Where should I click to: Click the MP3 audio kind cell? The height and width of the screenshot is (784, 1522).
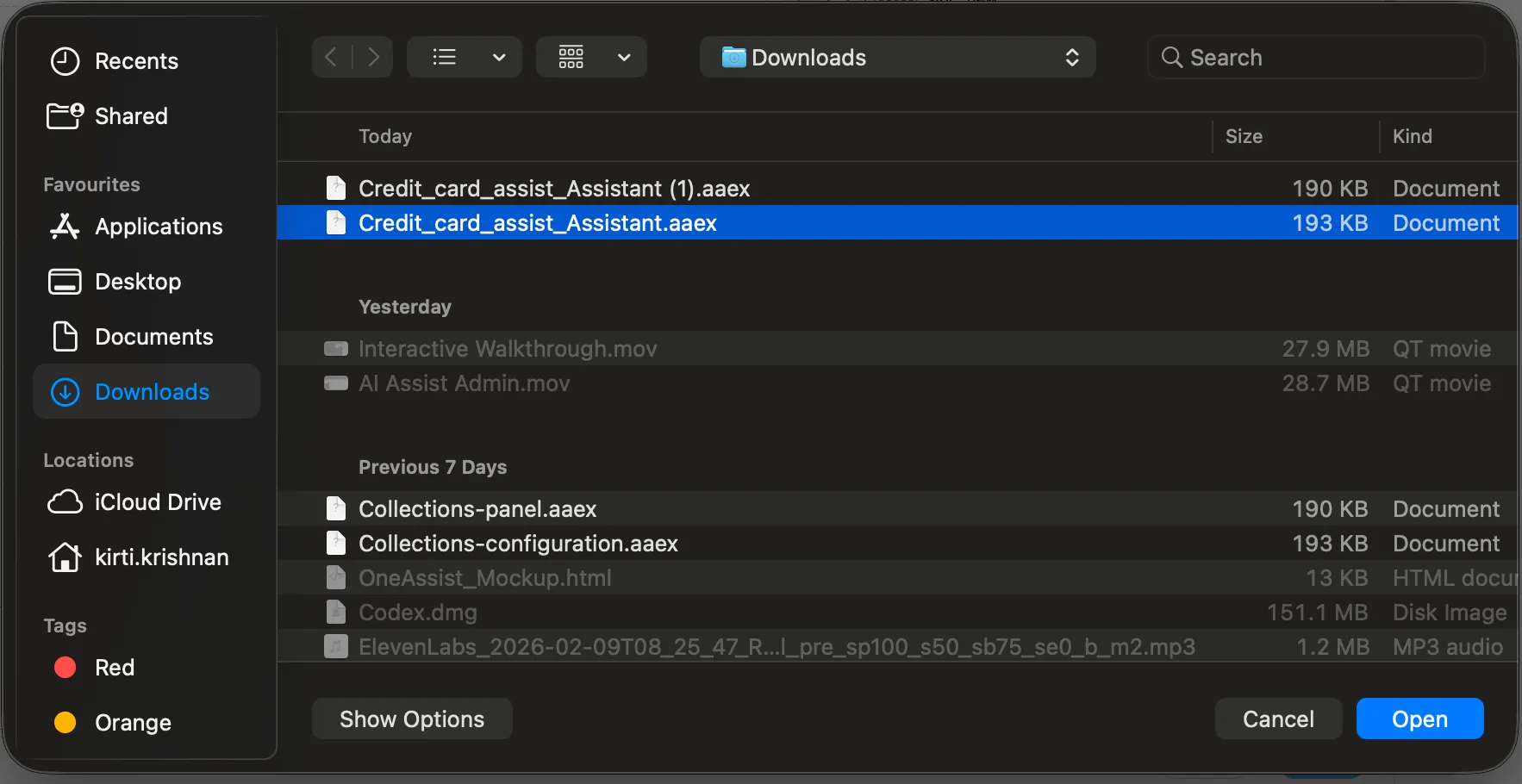point(1448,646)
